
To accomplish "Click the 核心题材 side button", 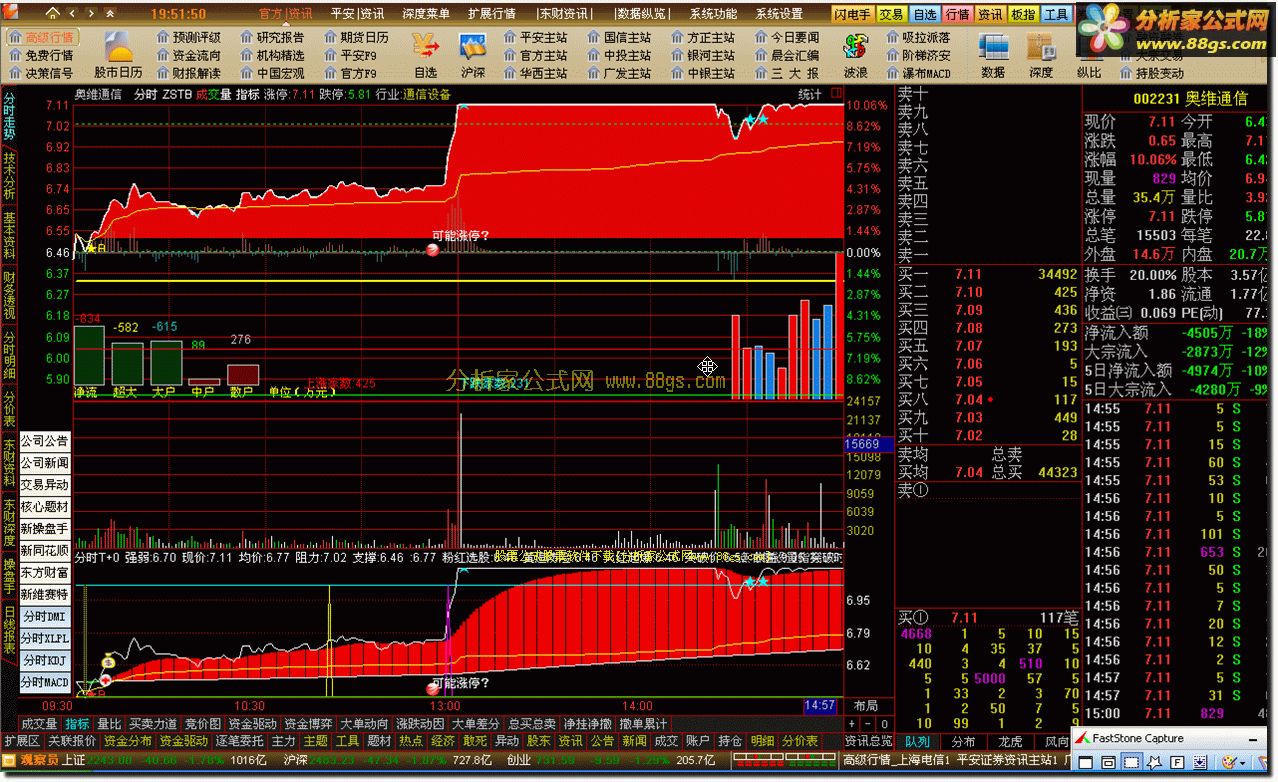I will (45, 507).
